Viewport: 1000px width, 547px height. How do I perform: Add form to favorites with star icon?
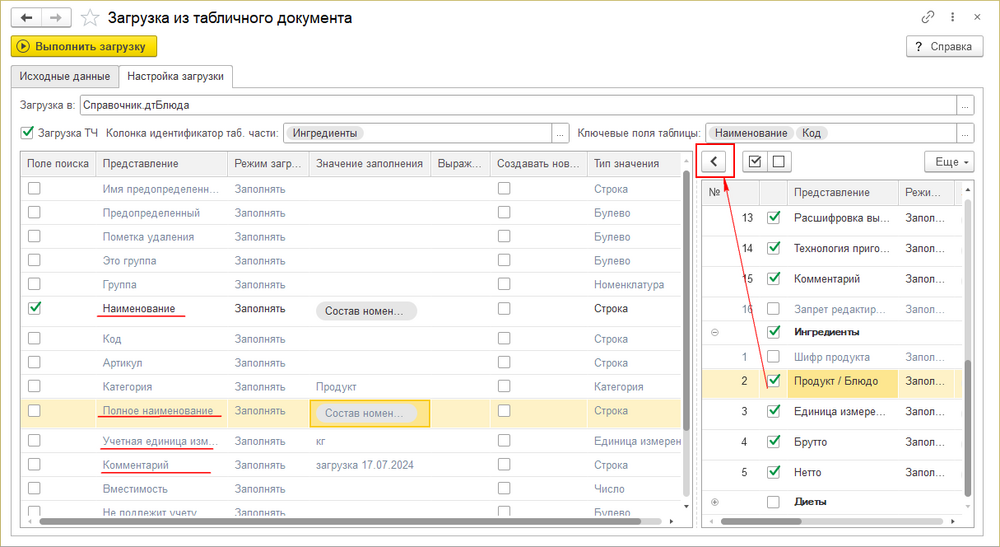tap(90, 18)
